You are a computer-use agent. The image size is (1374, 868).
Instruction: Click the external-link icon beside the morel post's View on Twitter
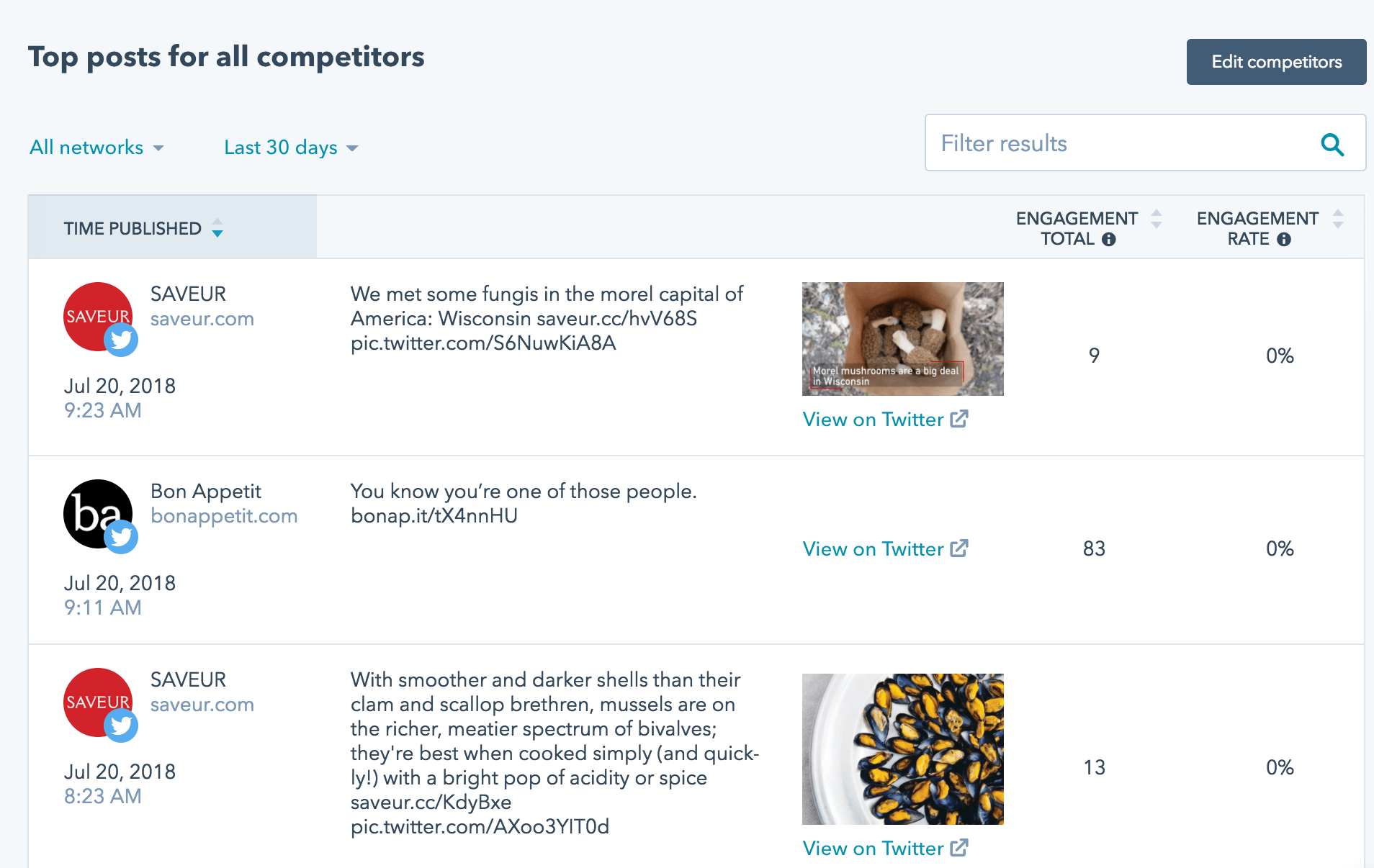pyautogui.click(x=959, y=419)
